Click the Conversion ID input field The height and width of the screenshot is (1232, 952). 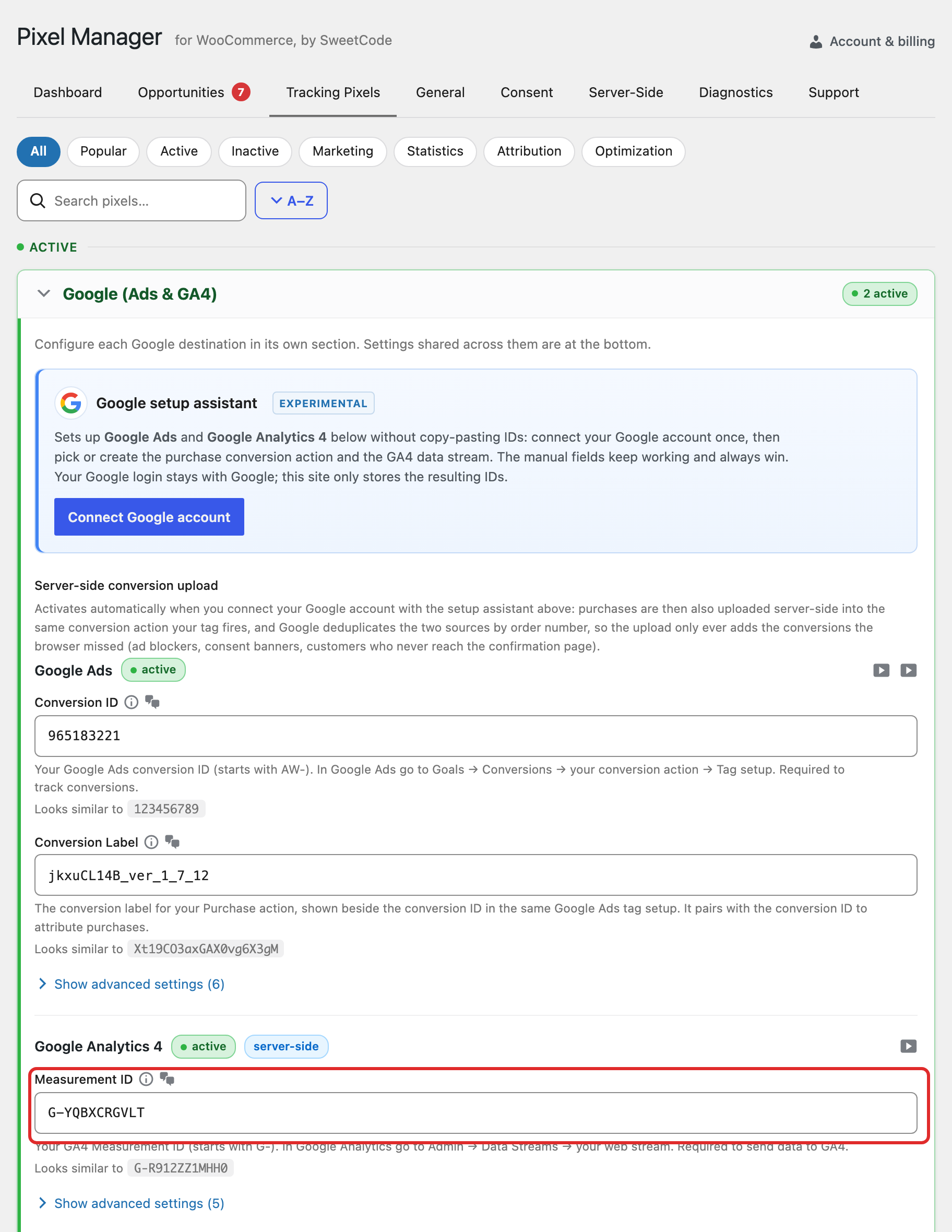pyautogui.click(x=475, y=736)
